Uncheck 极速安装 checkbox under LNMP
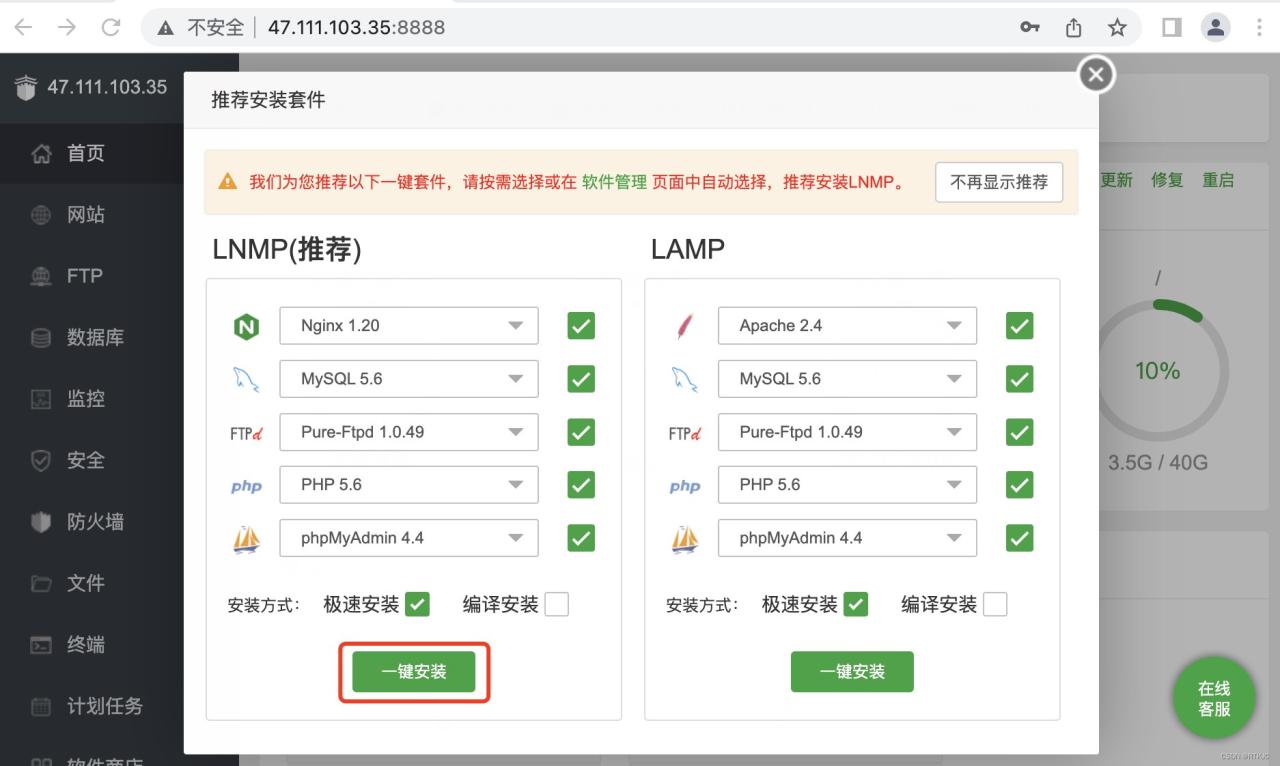The width and height of the screenshot is (1280, 766). point(417,604)
